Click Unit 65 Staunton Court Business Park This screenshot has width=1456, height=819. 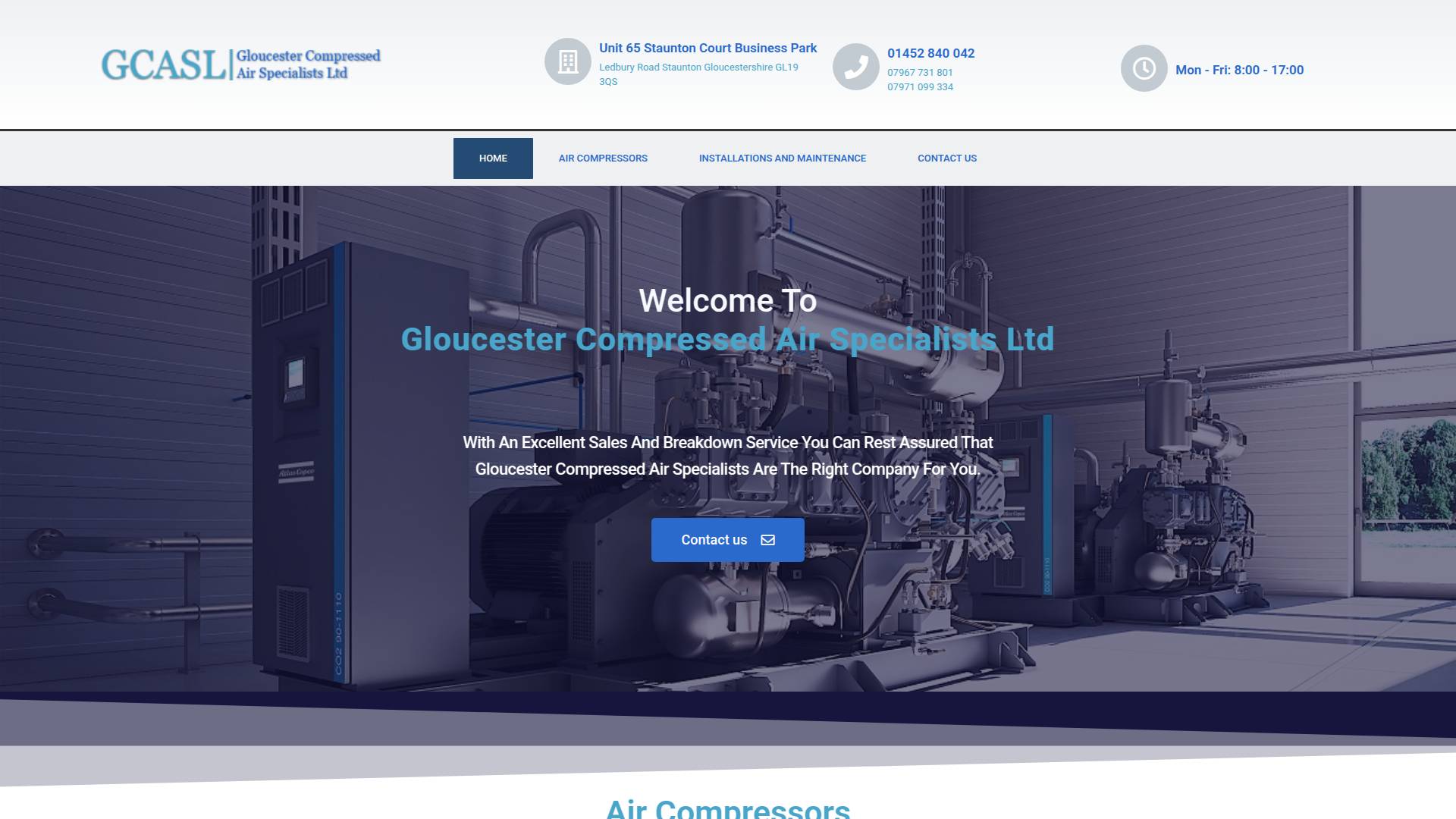(x=708, y=48)
